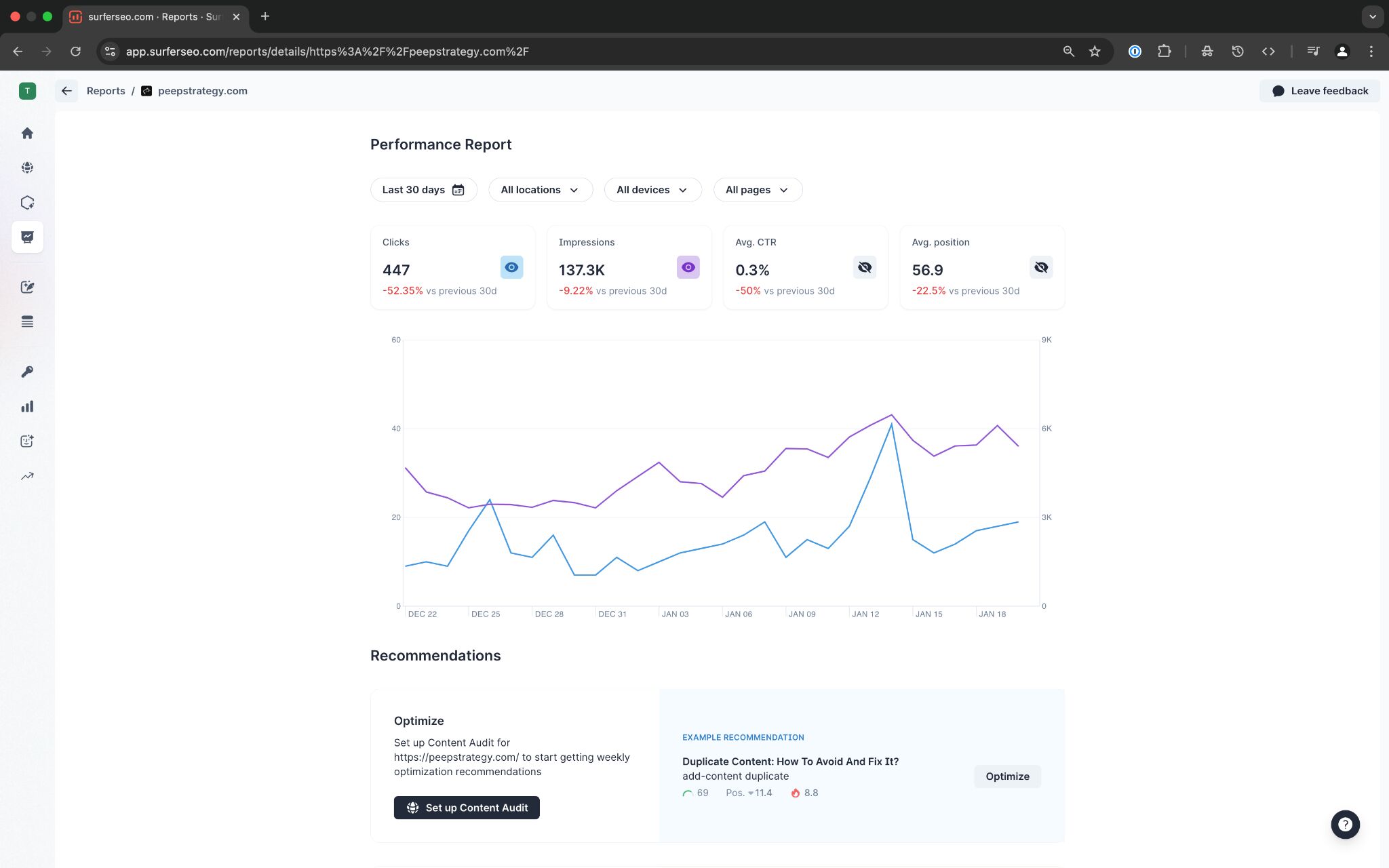This screenshot has width=1389, height=868.
Task: Click the trending arrow icon in sidebar
Action: click(27, 476)
